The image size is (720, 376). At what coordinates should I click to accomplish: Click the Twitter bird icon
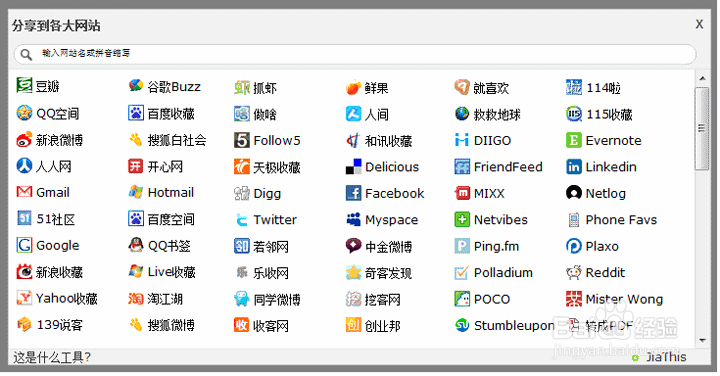242,219
